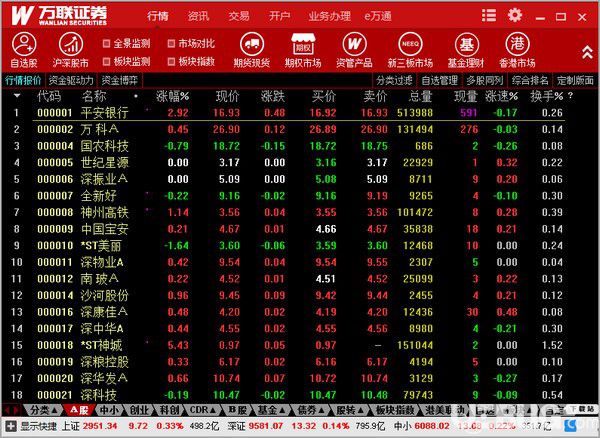The height and width of the screenshot is (438, 600).
Task: Open the 交易 menu
Action: point(239,16)
